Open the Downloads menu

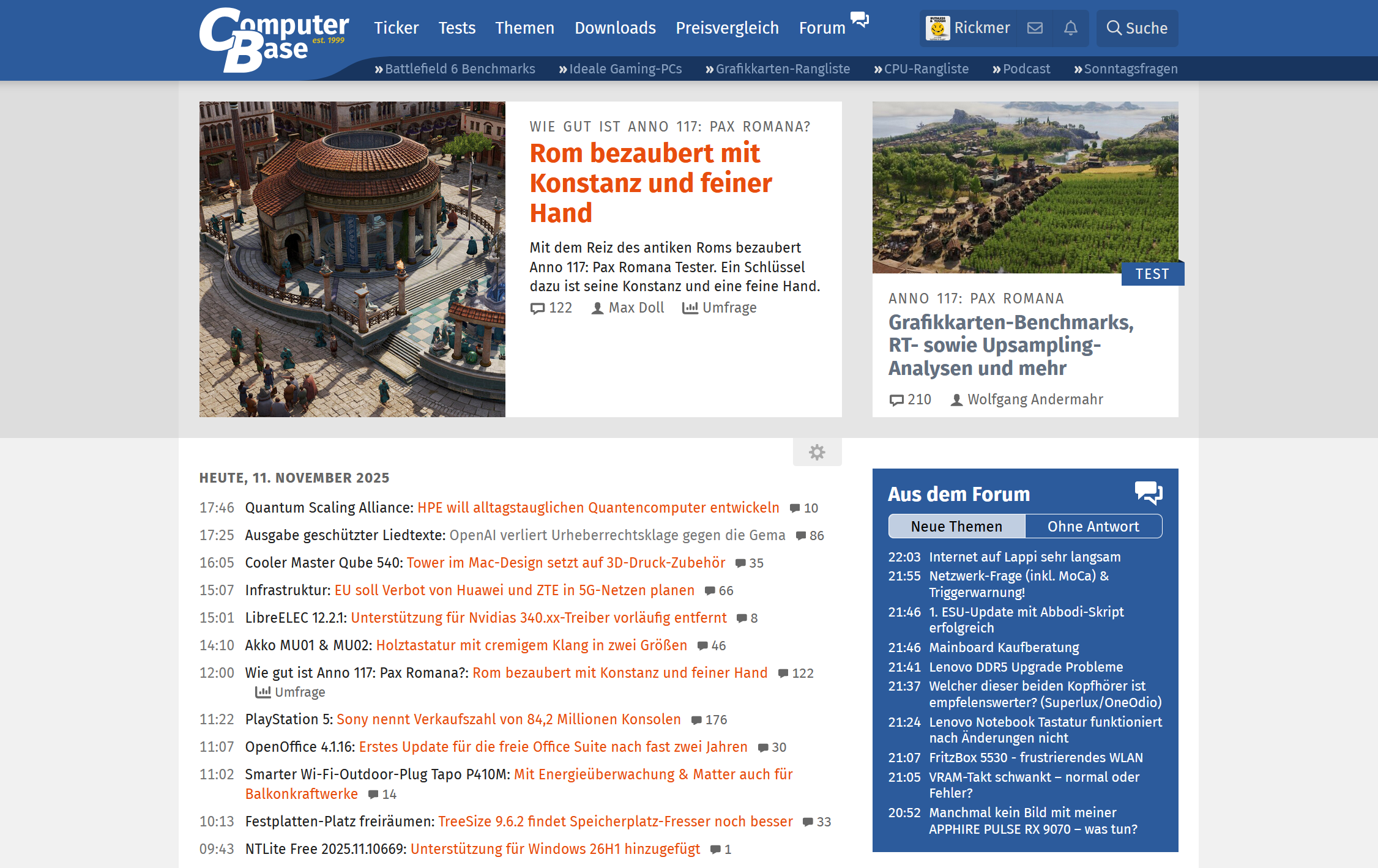(615, 28)
